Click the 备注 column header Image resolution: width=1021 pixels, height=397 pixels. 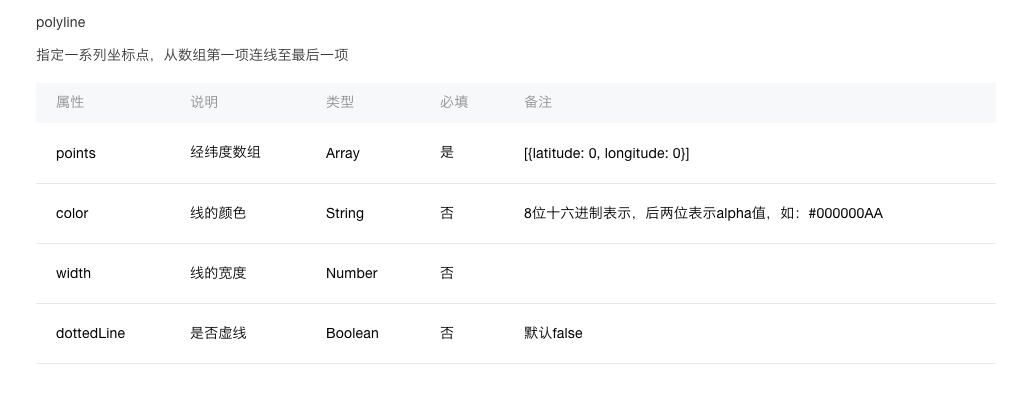click(538, 102)
